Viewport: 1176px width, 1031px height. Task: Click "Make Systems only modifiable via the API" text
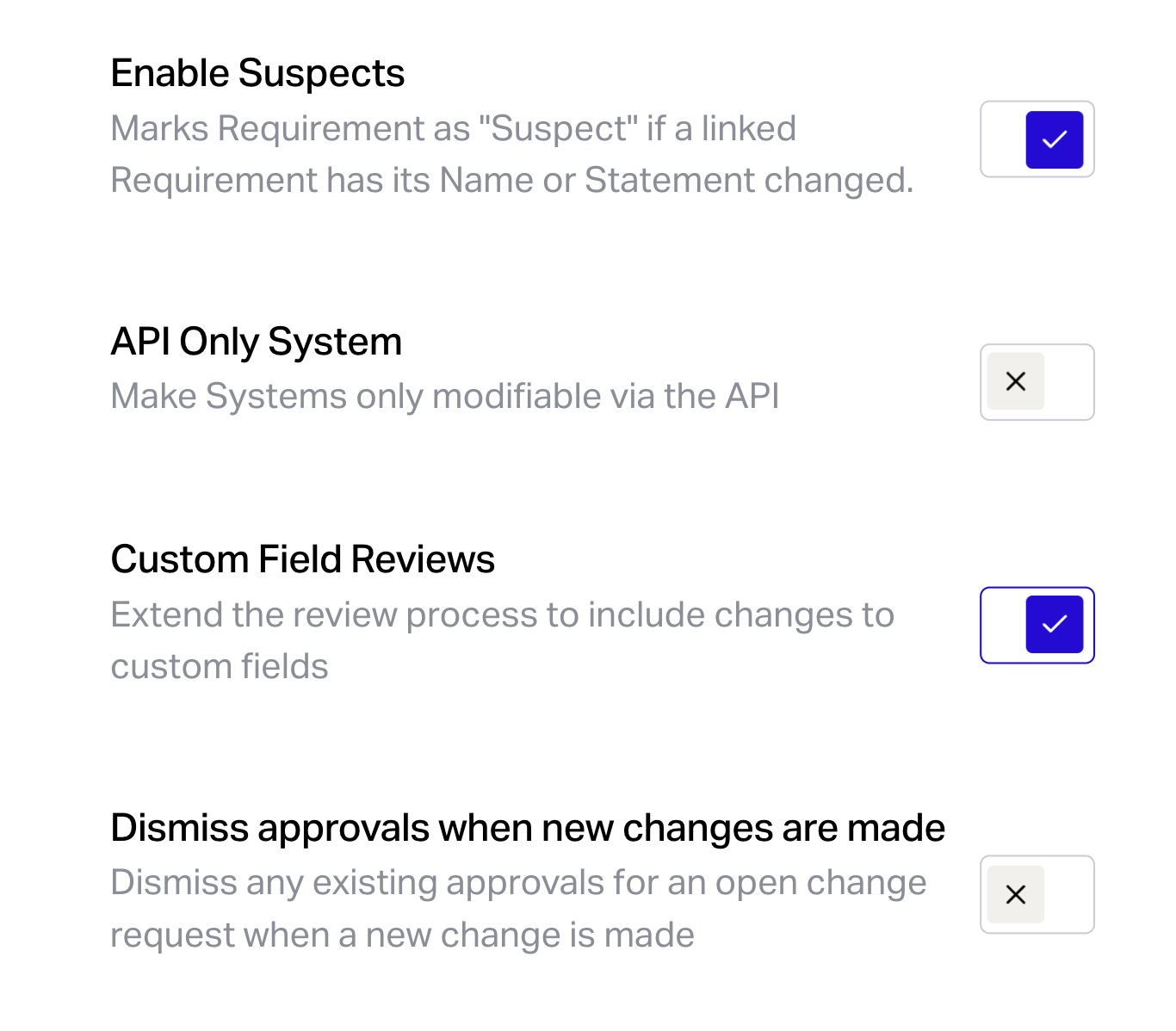tap(444, 397)
